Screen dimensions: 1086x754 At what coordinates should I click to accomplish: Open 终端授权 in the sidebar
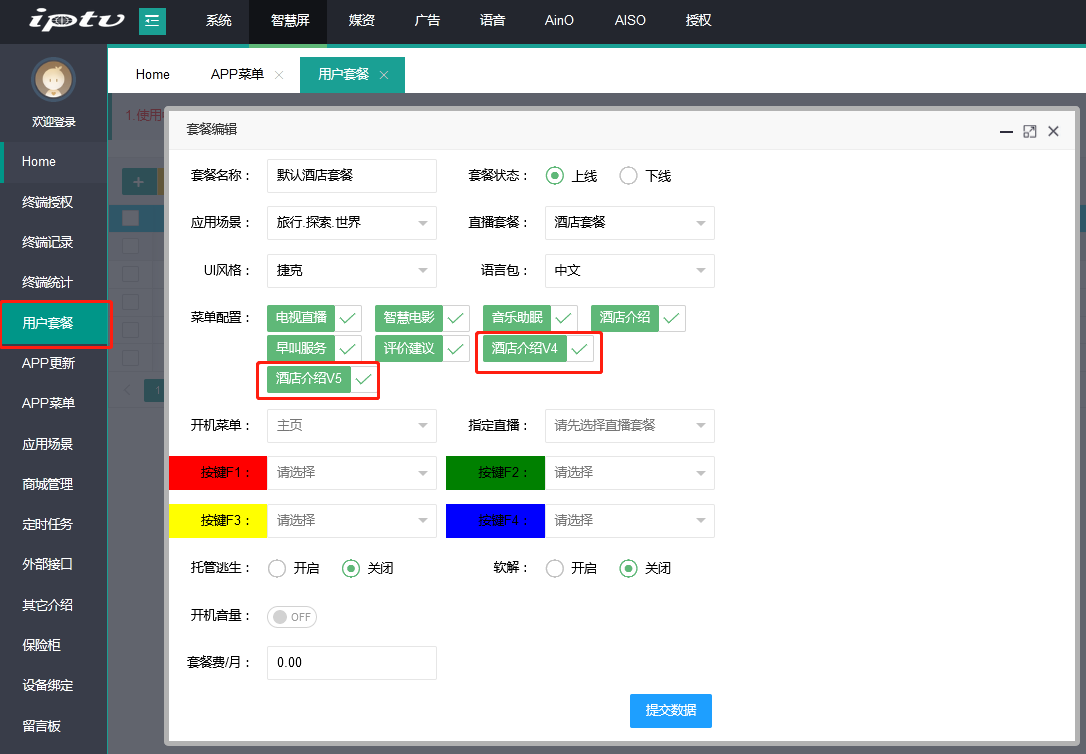(x=48, y=202)
